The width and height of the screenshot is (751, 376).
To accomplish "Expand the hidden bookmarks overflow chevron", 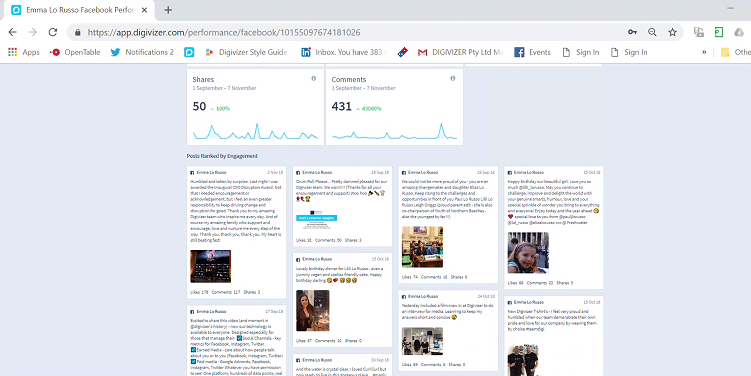I will (x=704, y=52).
